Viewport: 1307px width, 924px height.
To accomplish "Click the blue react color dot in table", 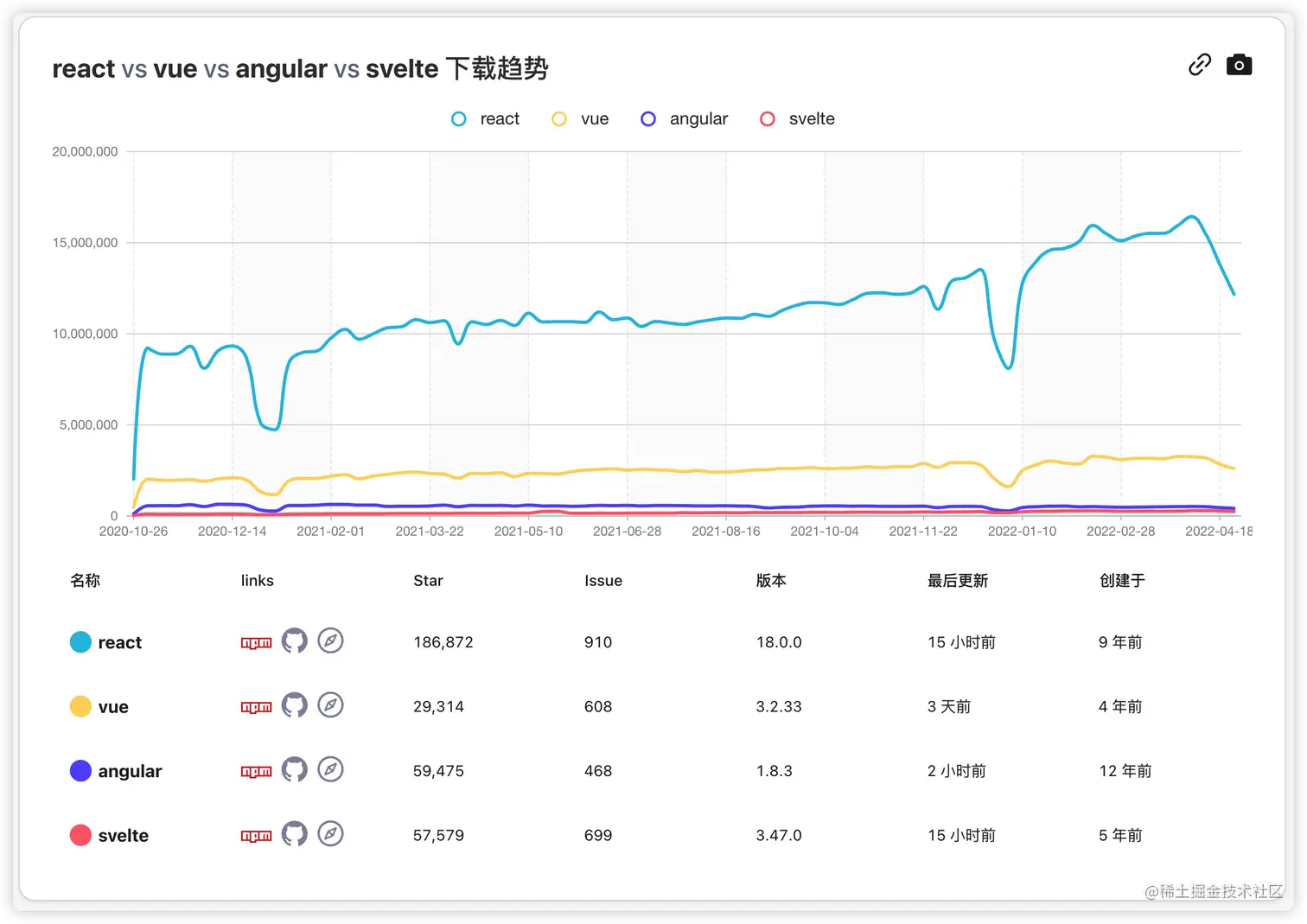I will 80,642.
